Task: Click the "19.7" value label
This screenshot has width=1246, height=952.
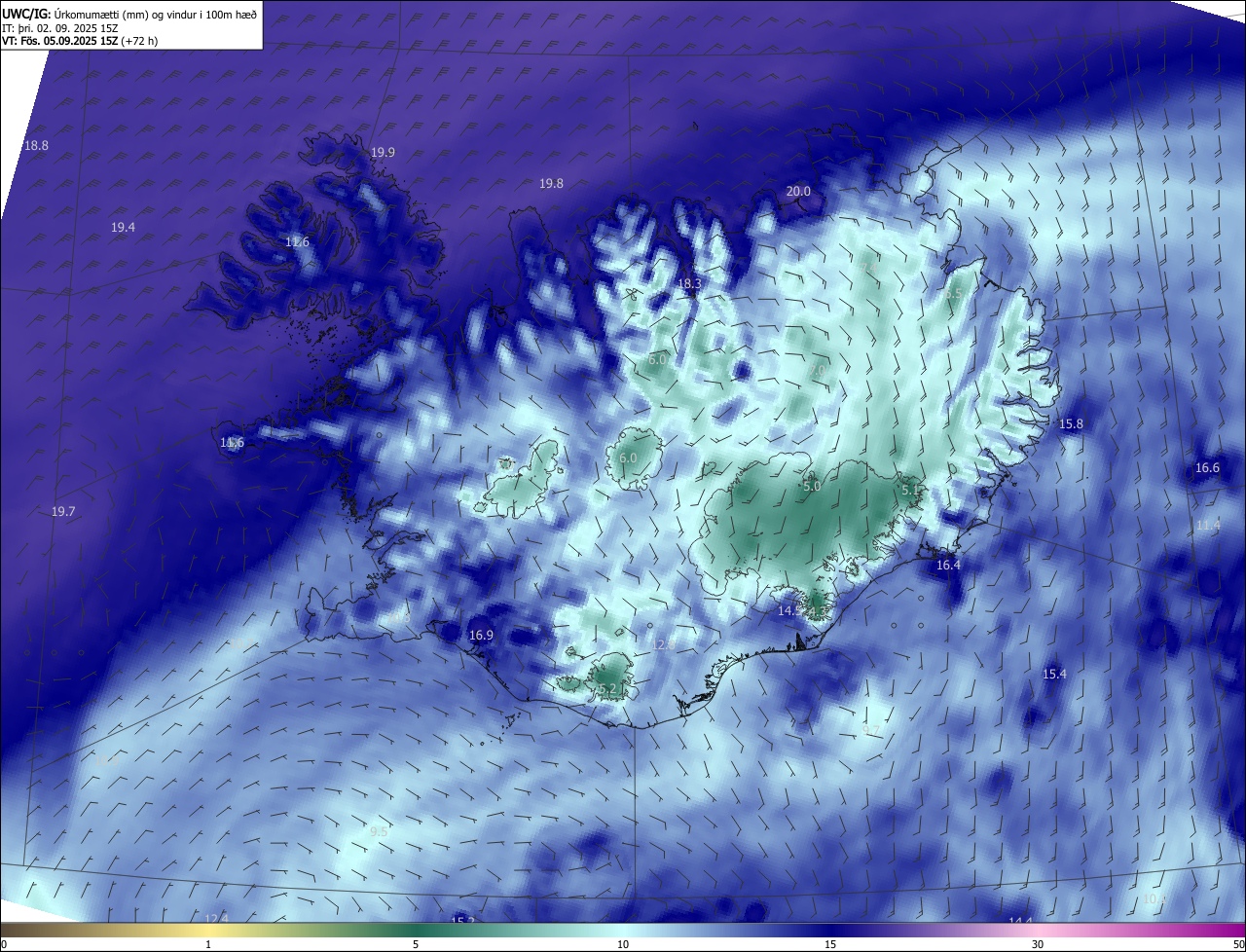Action: [63, 511]
